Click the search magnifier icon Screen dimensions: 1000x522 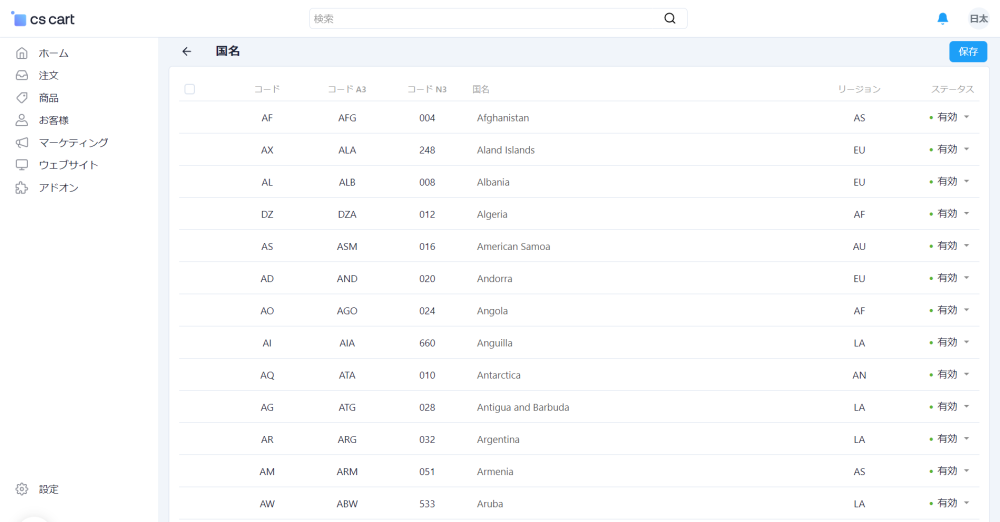coord(670,19)
